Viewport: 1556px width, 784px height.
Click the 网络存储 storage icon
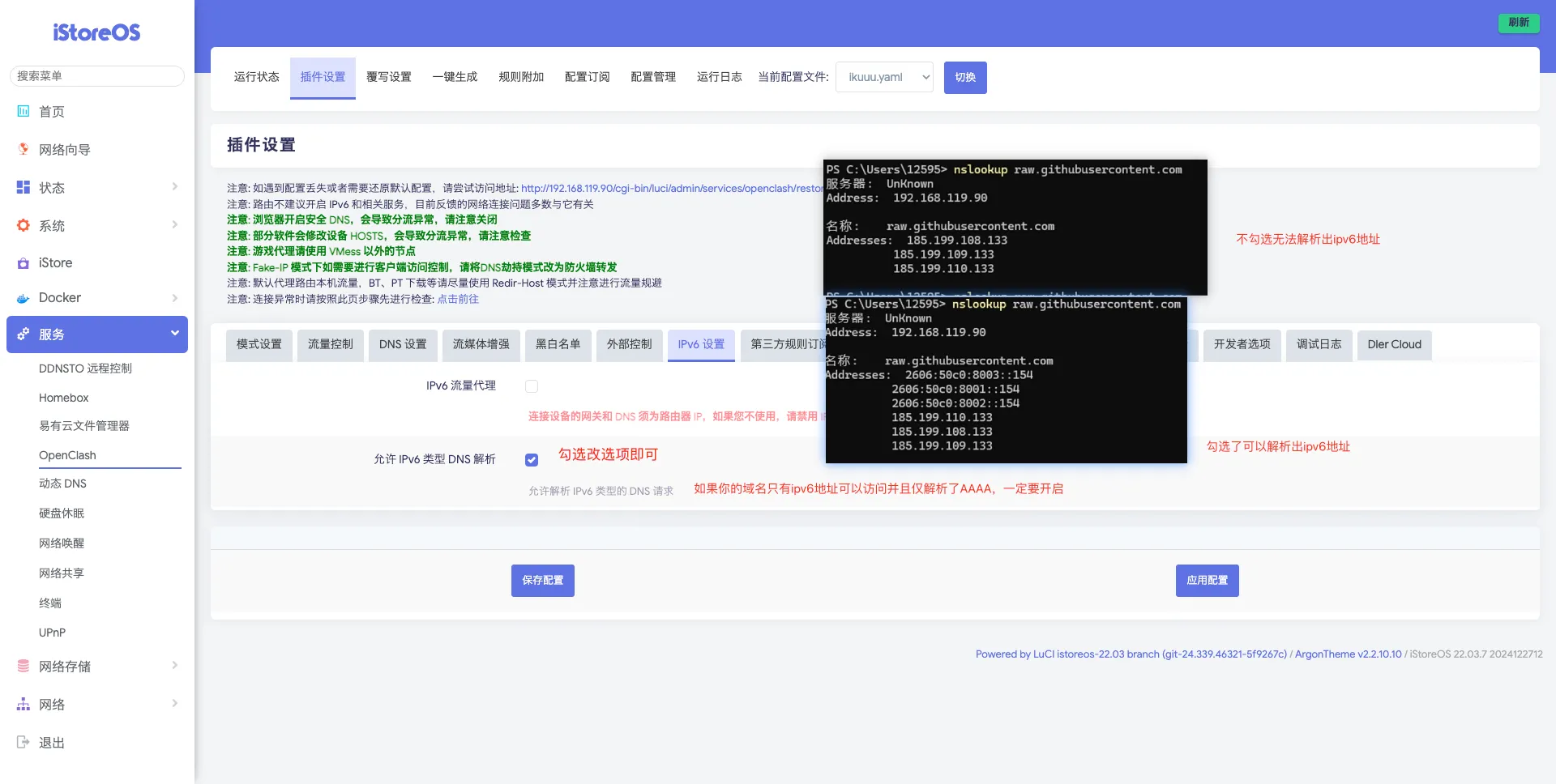(x=24, y=666)
